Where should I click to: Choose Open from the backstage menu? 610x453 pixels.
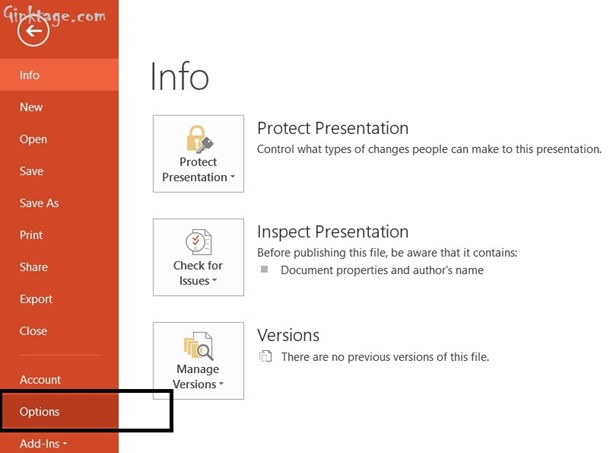(59, 139)
